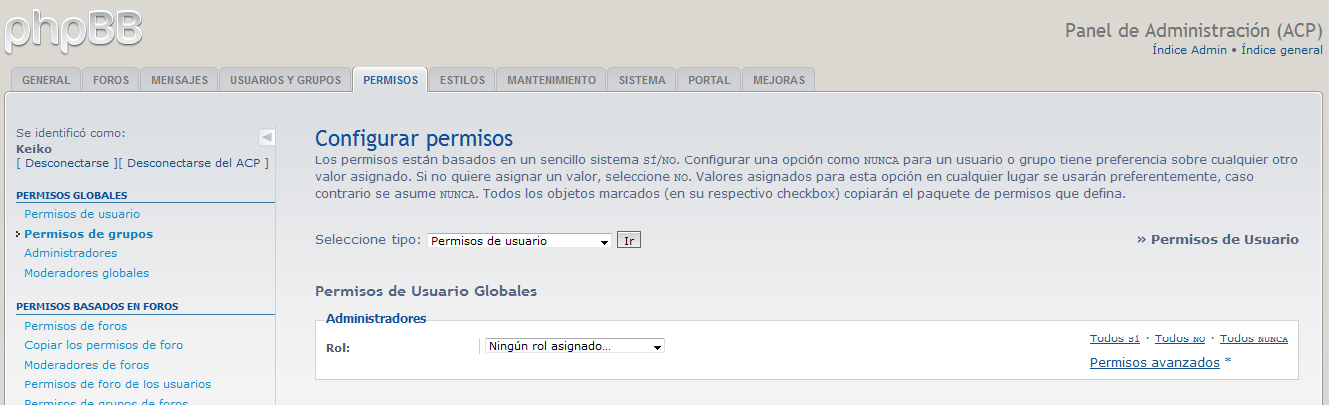The width and height of the screenshot is (1329, 405).
Task: Click Todos nunca link
Action: (1254, 339)
